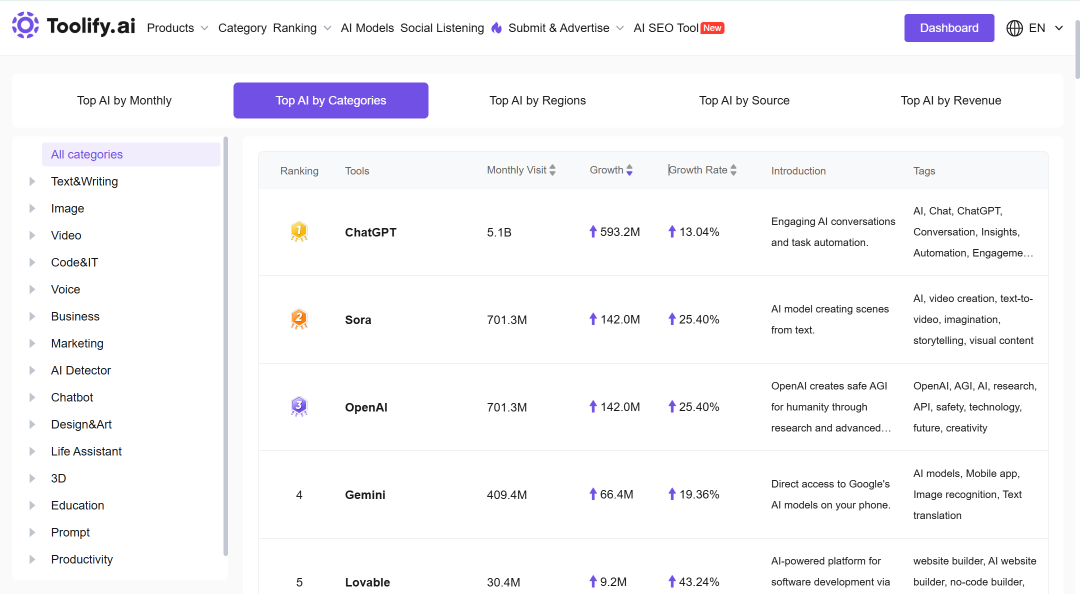Select the Education category
The width and height of the screenshot is (1080, 594).
pyautogui.click(x=77, y=505)
